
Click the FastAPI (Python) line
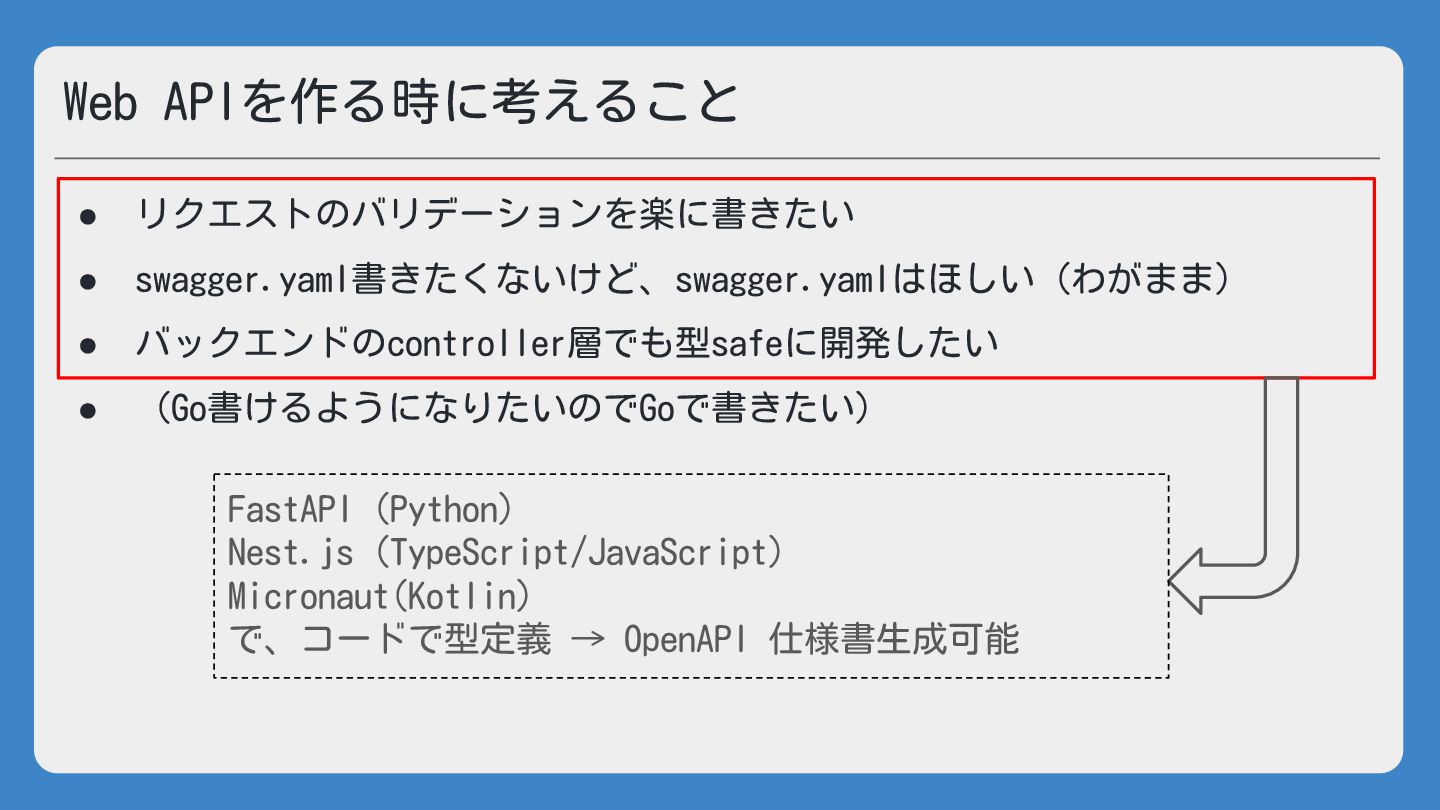369,510
